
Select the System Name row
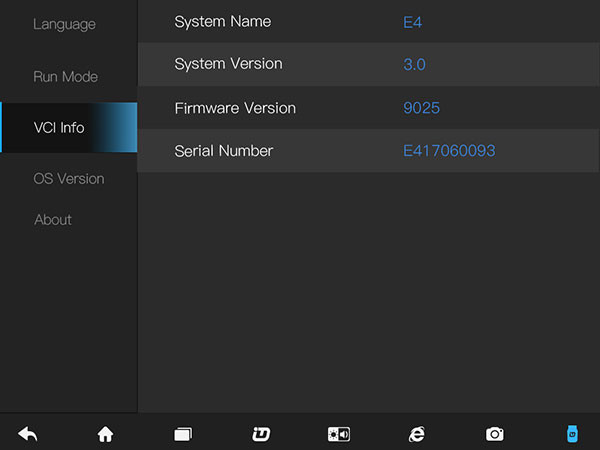click(x=369, y=21)
